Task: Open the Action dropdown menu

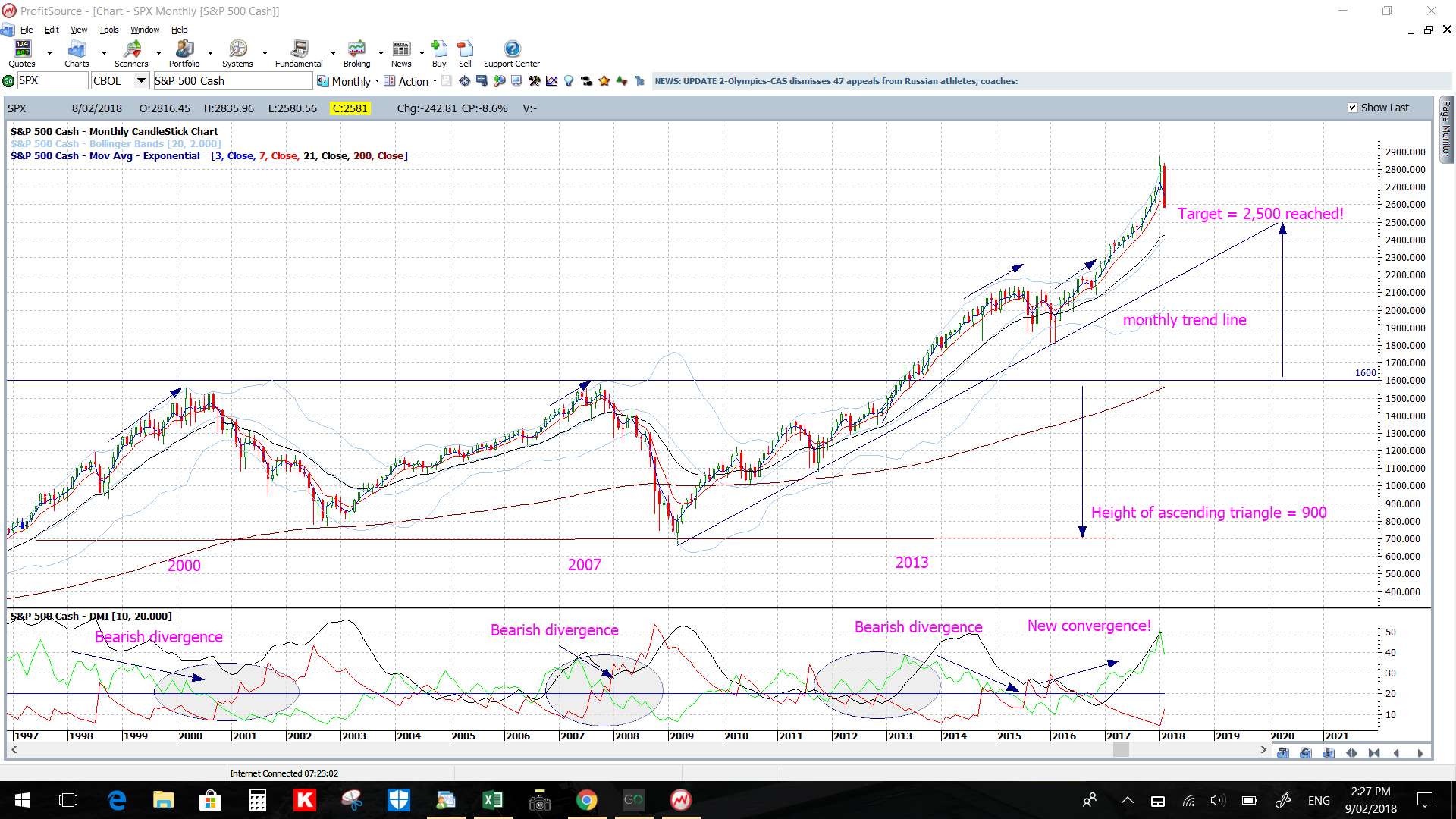Action: [410, 81]
